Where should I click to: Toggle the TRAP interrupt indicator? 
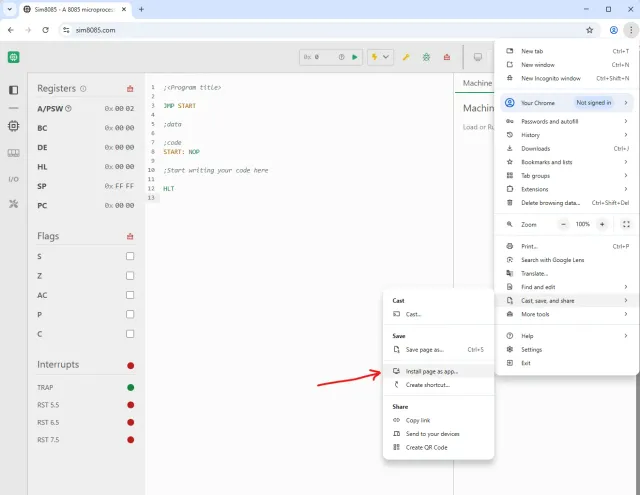pyautogui.click(x=131, y=387)
